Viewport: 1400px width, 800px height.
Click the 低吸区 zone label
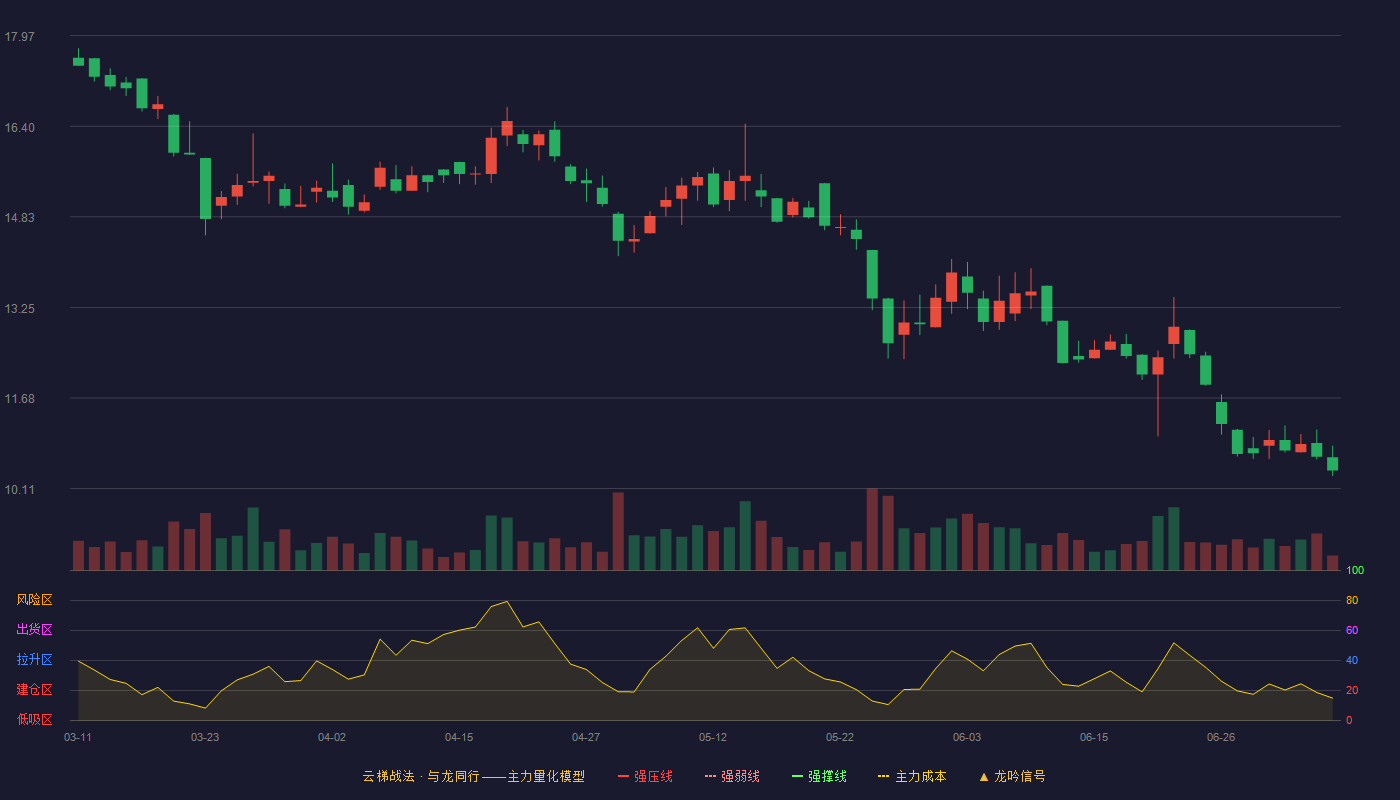34,719
